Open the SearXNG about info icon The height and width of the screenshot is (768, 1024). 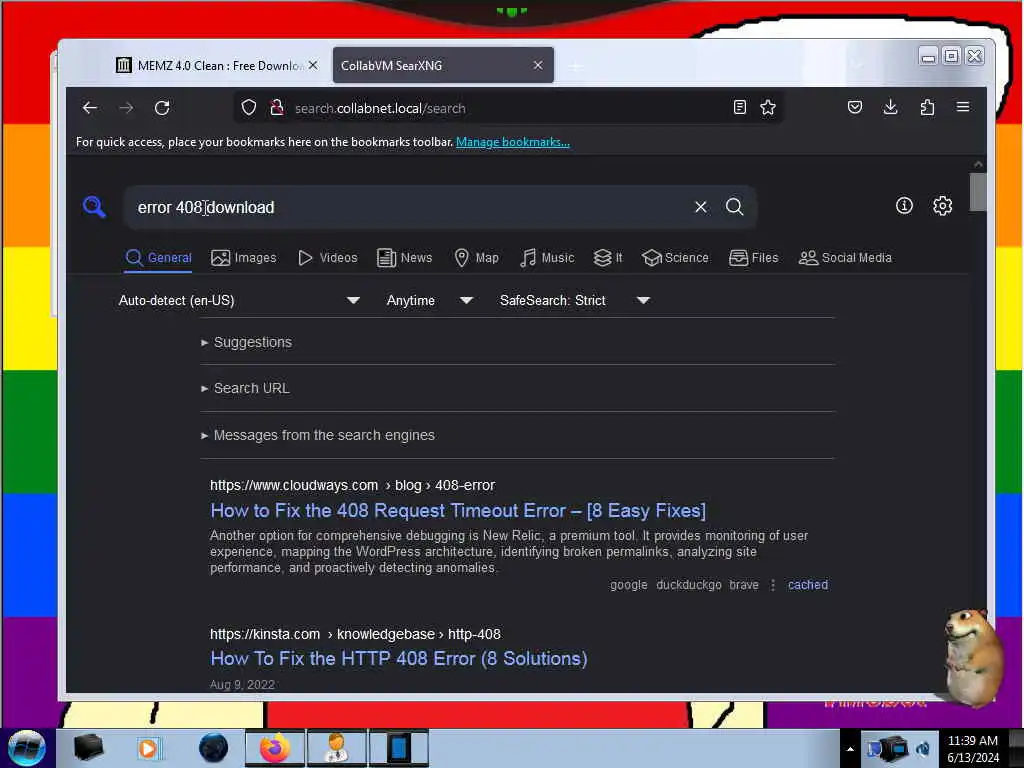[904, 206]
